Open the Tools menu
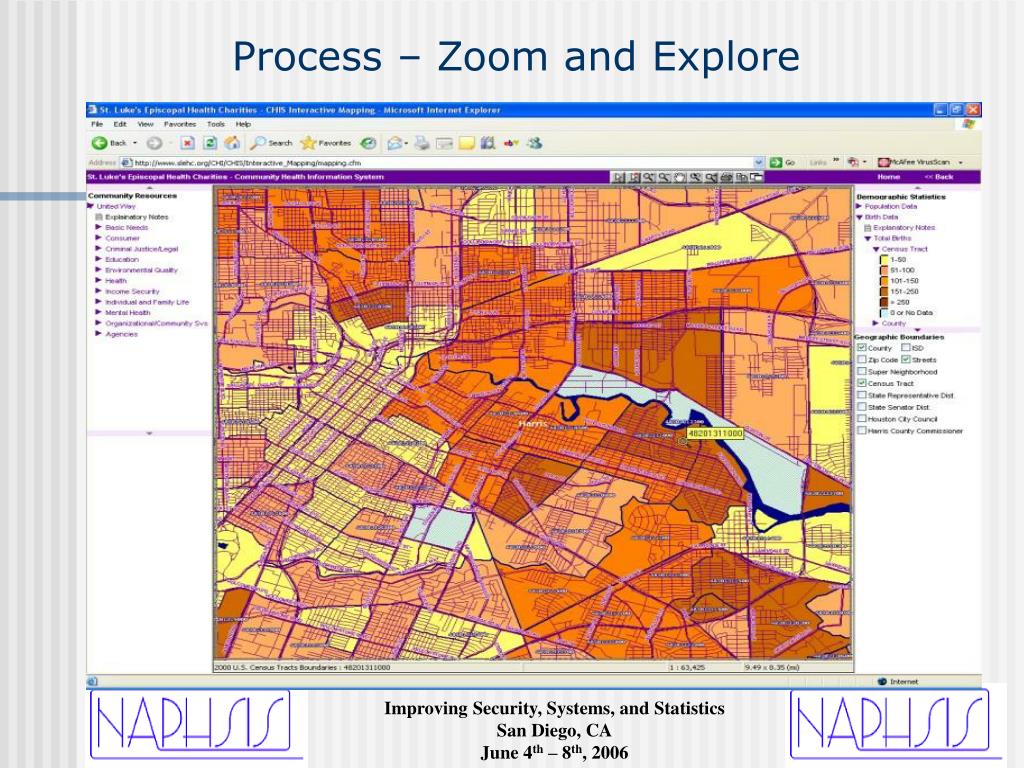Image resolution: width=1024 pixels, height=768 pixels. 216,124
